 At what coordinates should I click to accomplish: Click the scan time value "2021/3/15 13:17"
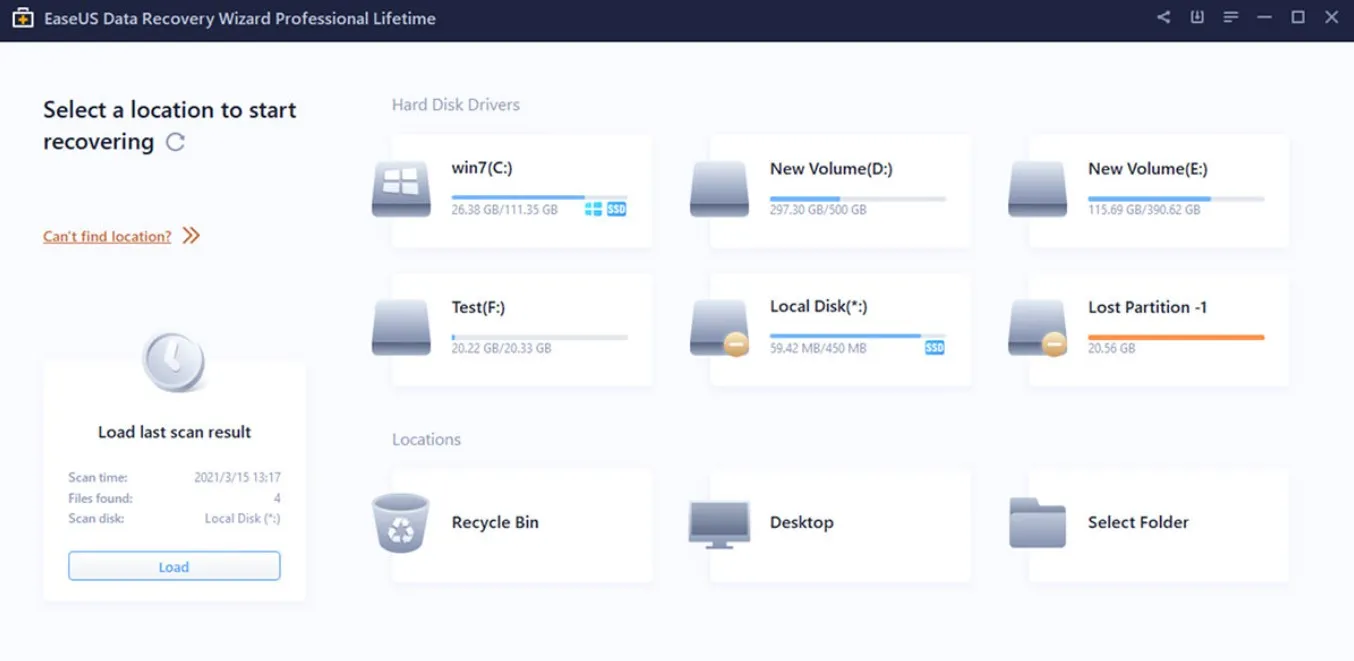(x=237, y=477)
